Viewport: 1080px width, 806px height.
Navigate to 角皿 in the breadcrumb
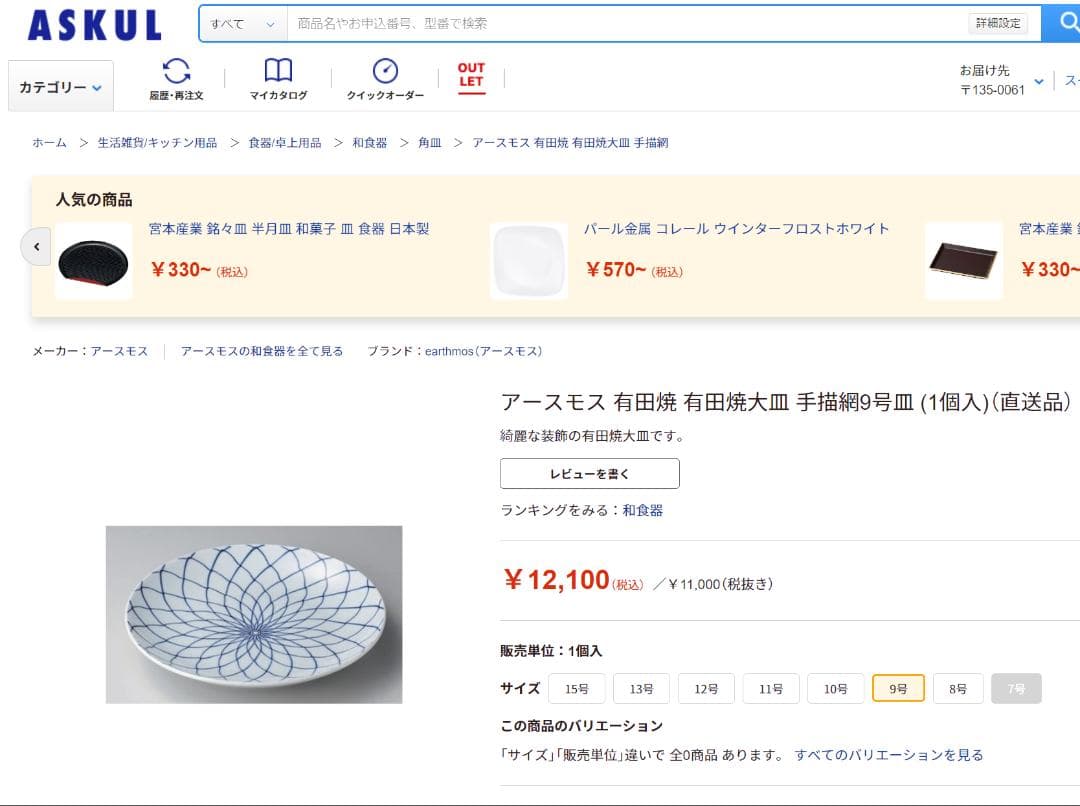(430, 143)
